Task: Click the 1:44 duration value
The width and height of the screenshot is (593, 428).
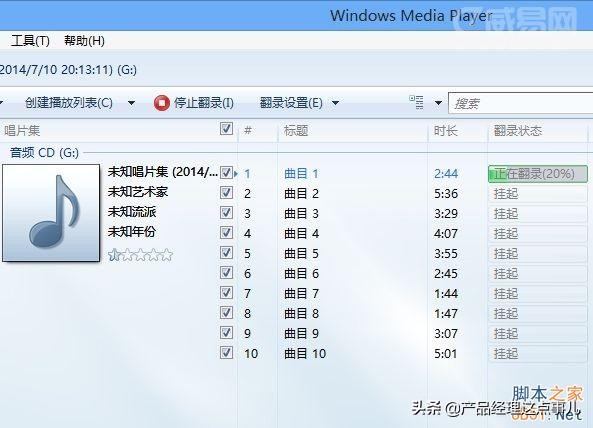Action: [x=446, y=294]
